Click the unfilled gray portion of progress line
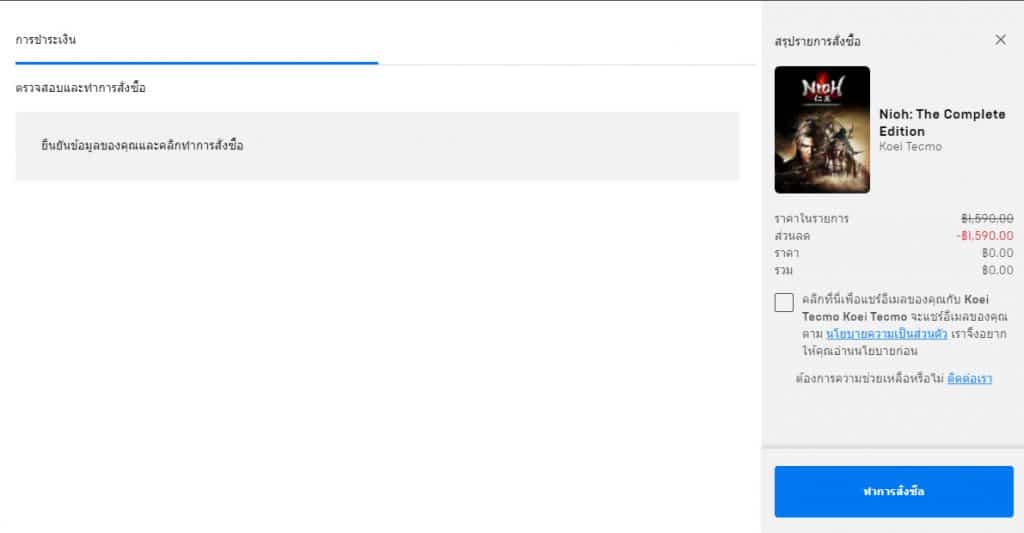This screenshot has width=1024, height=533. pyautogui.click(x=567, y=64)
